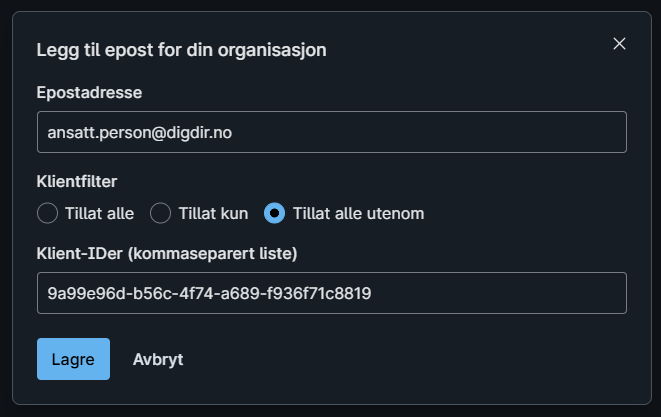The image size is (661, 417).
Task: Select the 'Tillat alle' radio button
Action: point(47,213)
